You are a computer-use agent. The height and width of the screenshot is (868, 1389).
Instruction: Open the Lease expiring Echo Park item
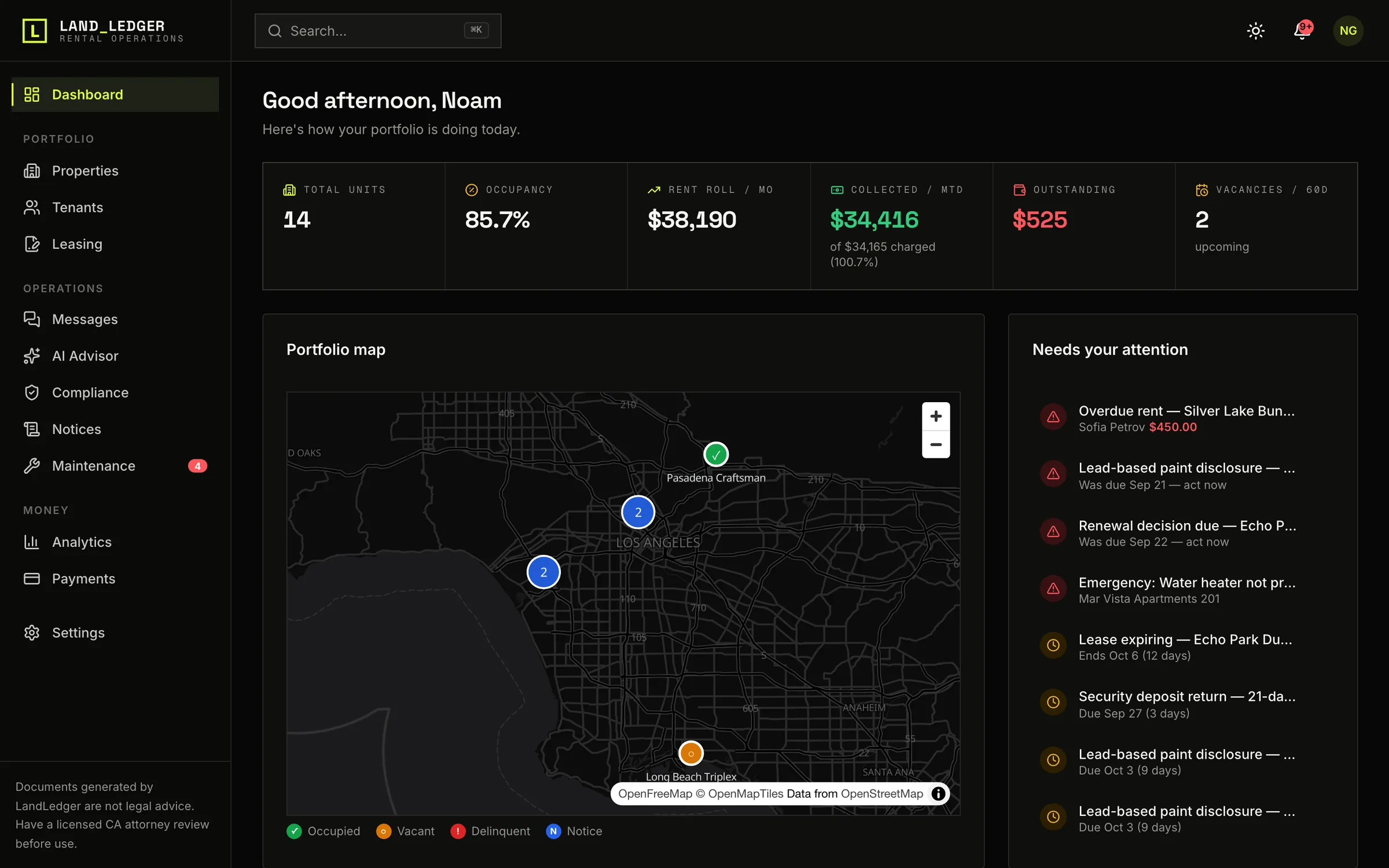click(x=1182, y=647)
